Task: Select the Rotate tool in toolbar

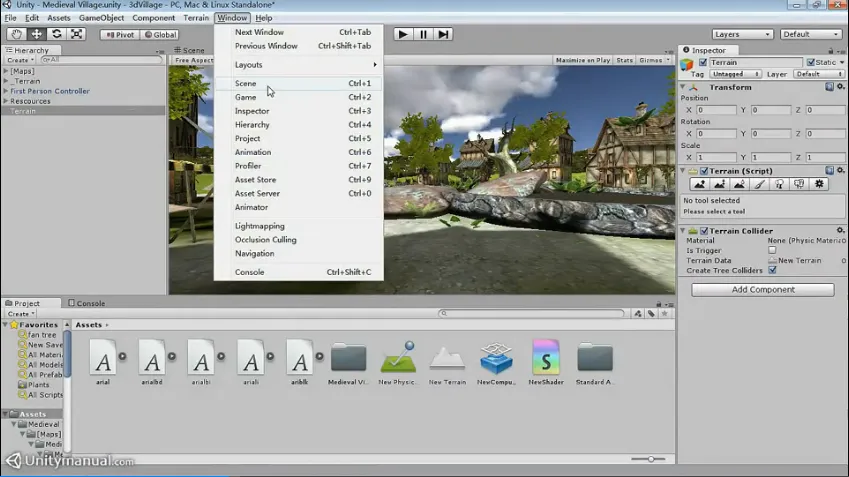Action: 56,34
